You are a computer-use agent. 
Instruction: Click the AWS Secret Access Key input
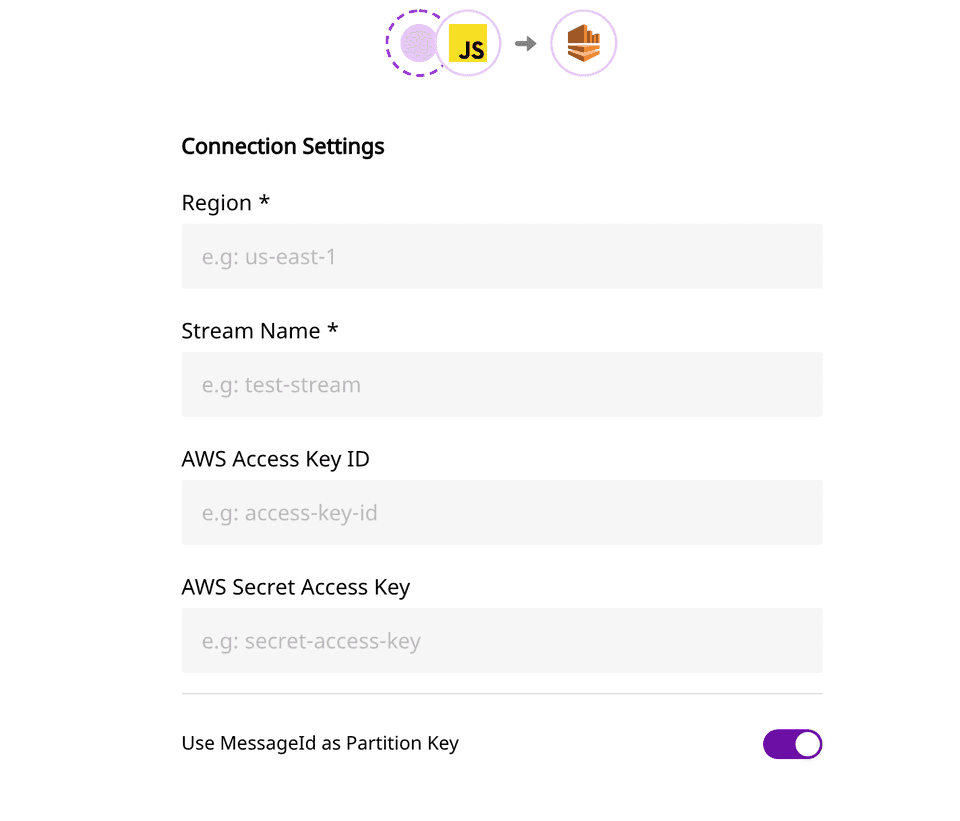coord(502,641)
